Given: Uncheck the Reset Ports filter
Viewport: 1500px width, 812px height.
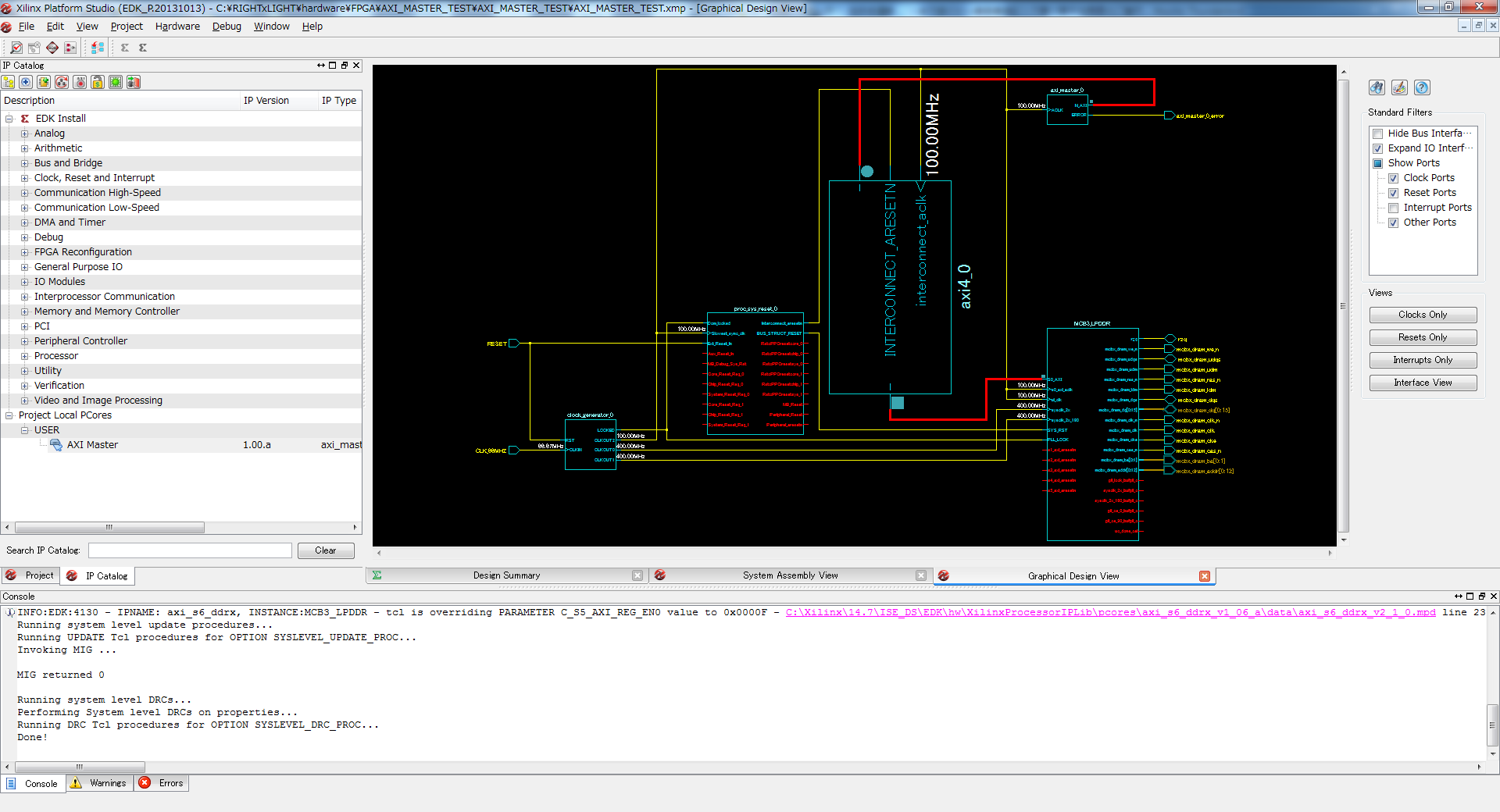Looking at the screenshot, I should coord(1393,193).
